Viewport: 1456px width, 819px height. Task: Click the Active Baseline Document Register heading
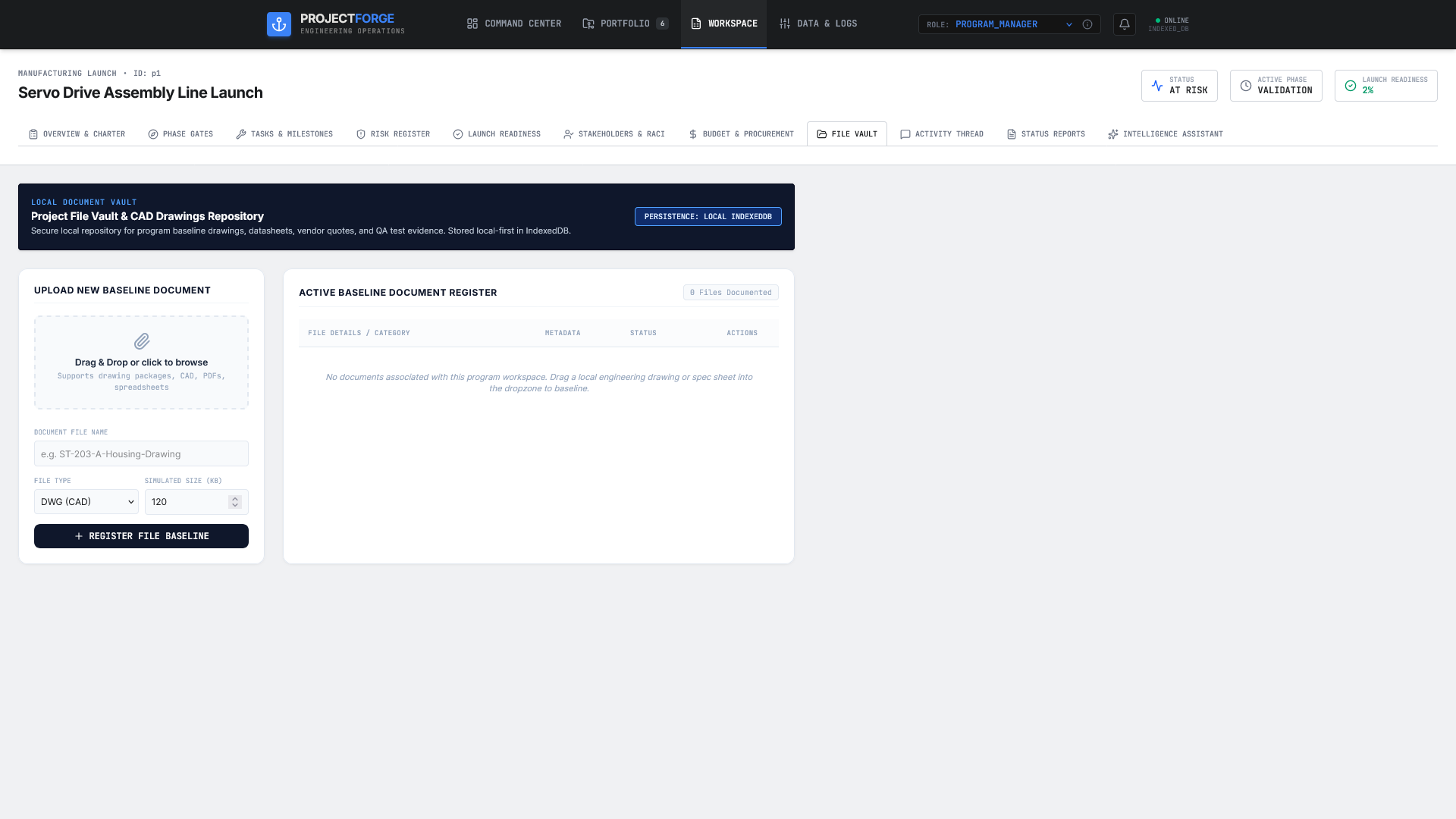point(398,293)
